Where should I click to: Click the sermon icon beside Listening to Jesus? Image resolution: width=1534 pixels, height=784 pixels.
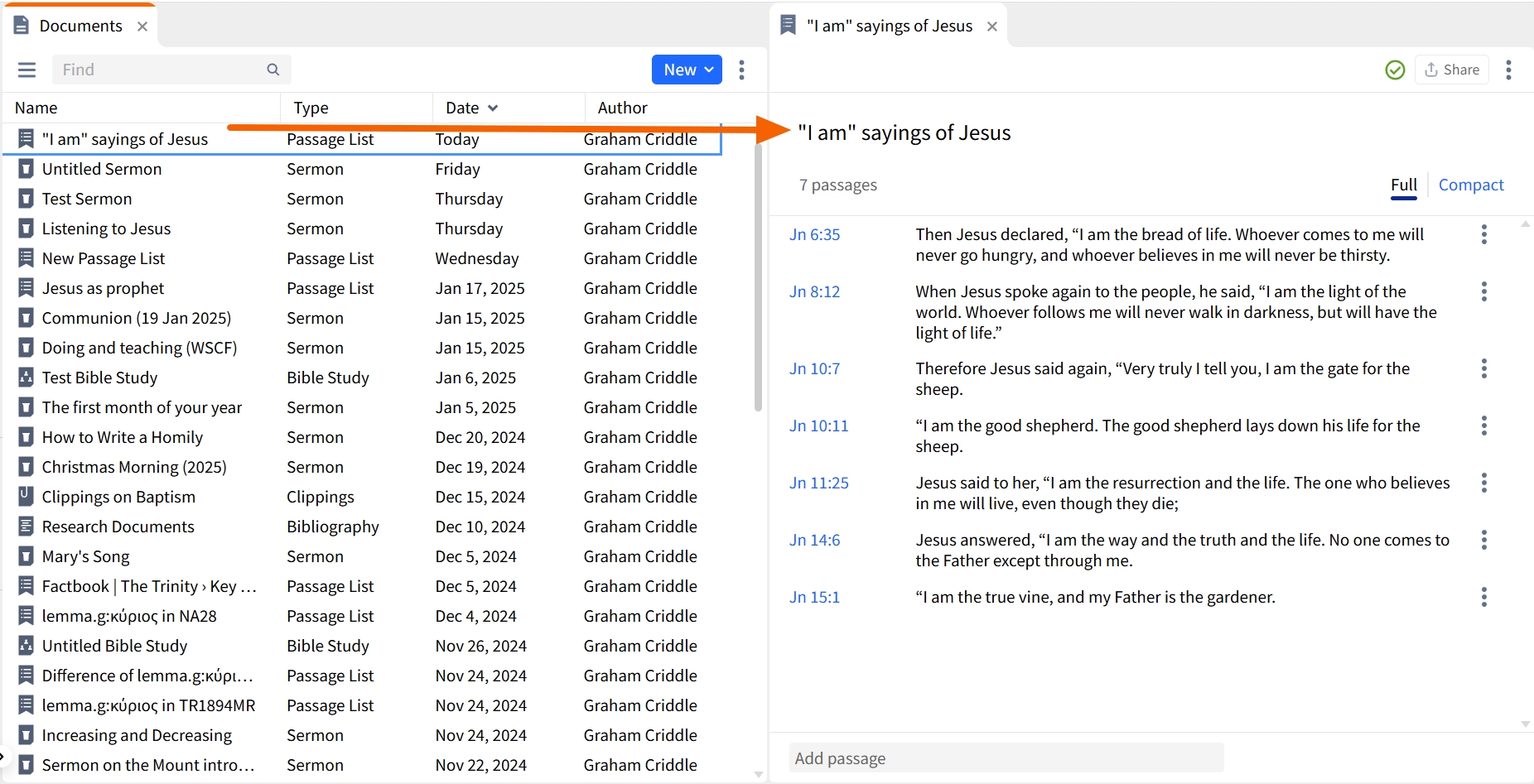(x=27, y=228)
